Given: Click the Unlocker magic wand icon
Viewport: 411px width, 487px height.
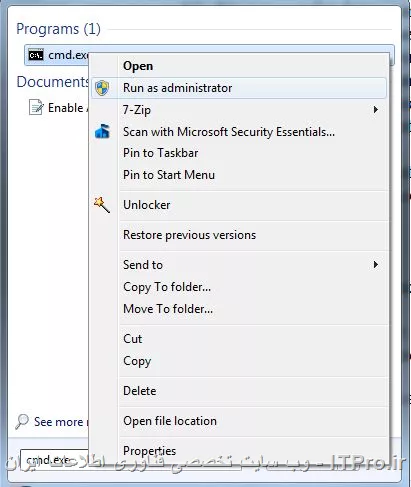Looking at the screenshot, I should tap(102, 205).
